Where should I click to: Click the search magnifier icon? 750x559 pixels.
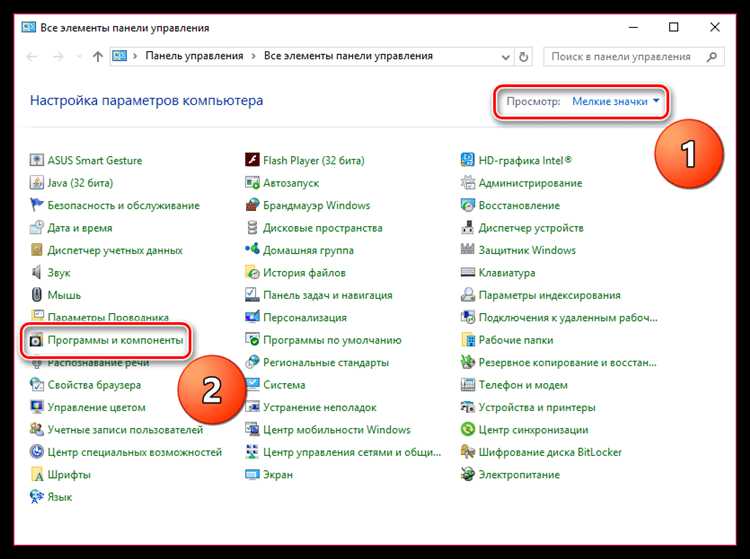[x=712, y=57]
